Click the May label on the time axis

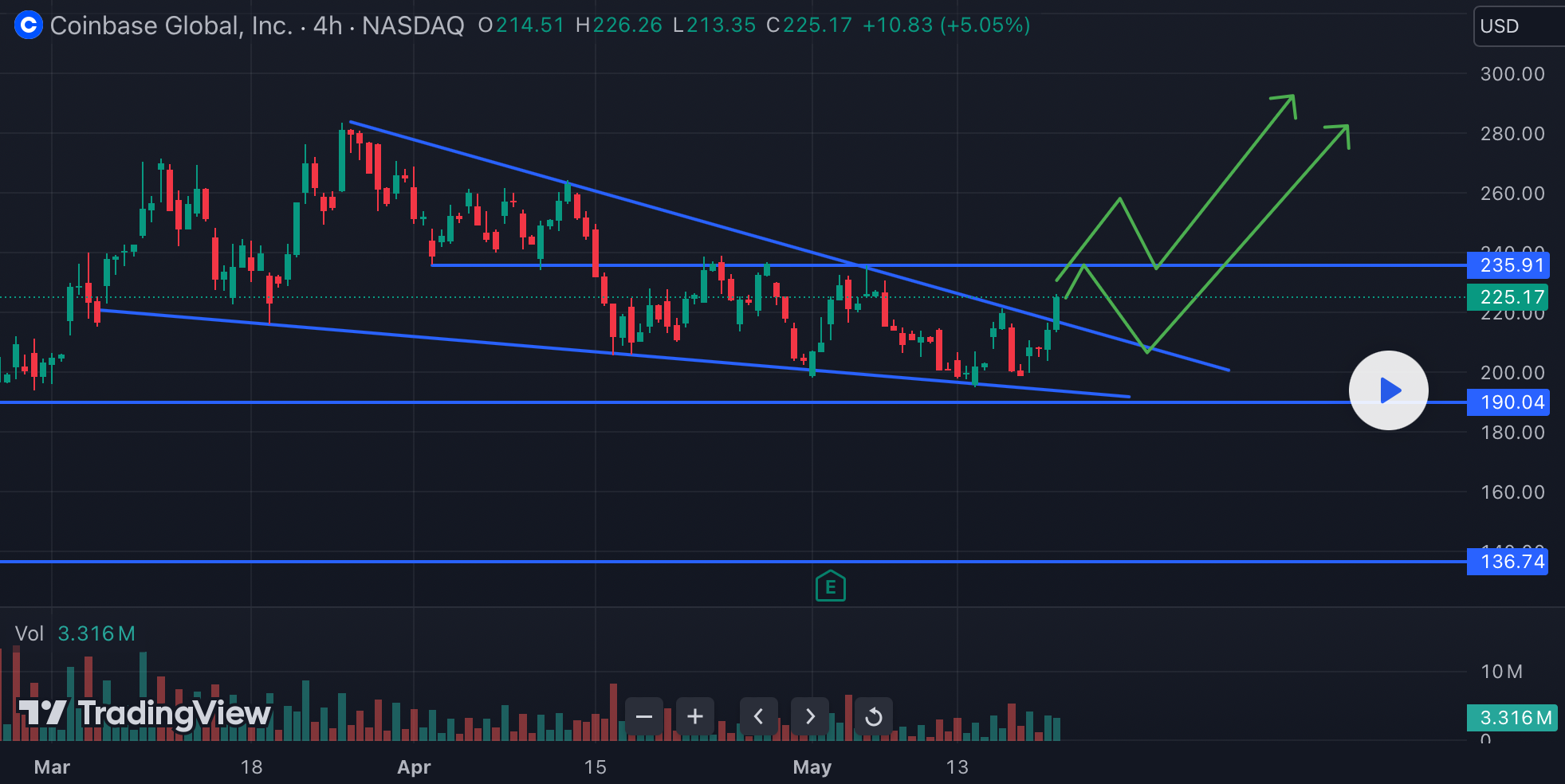tap(812, 767)
